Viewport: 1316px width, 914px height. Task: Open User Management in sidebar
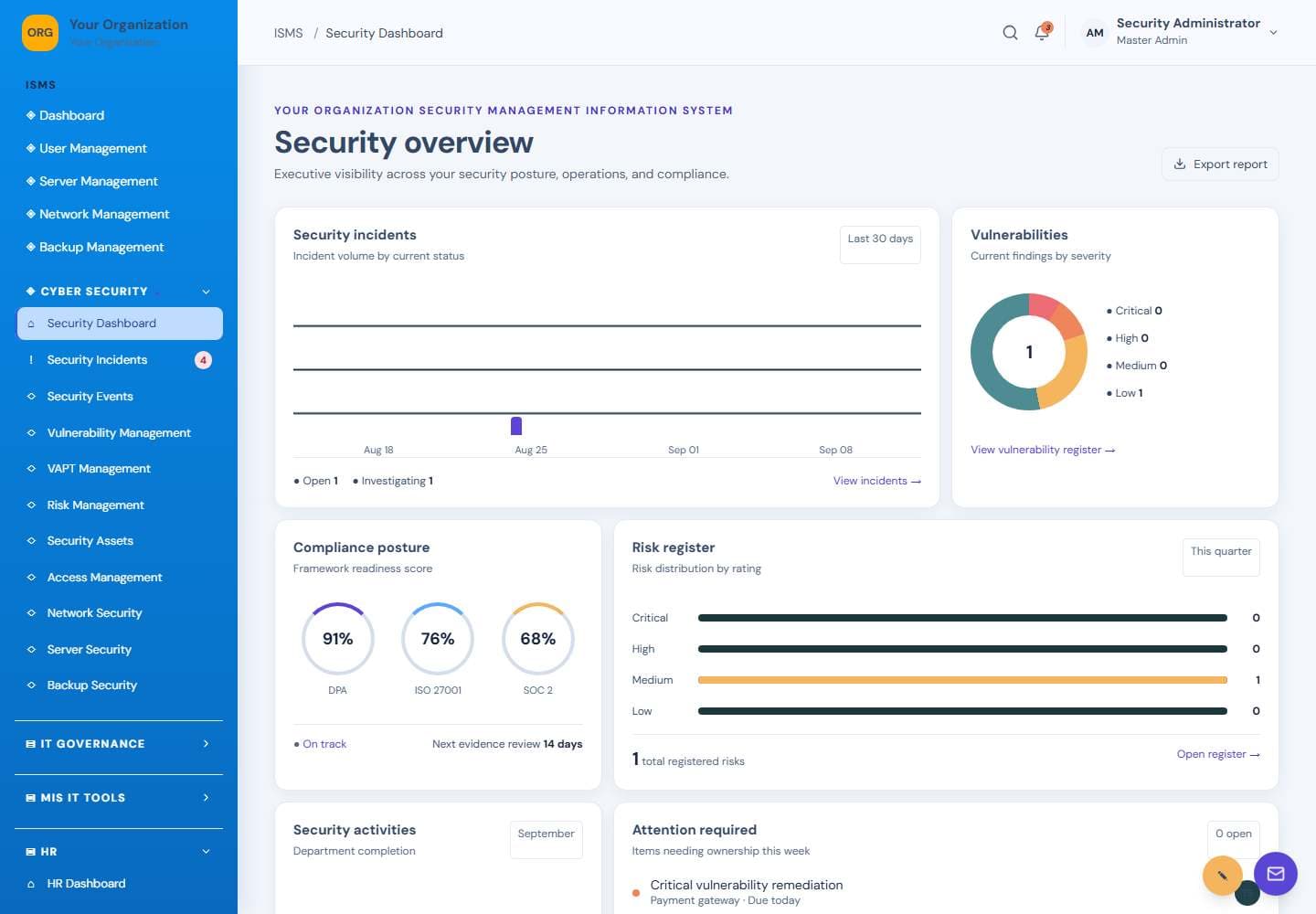pos(119,148)
